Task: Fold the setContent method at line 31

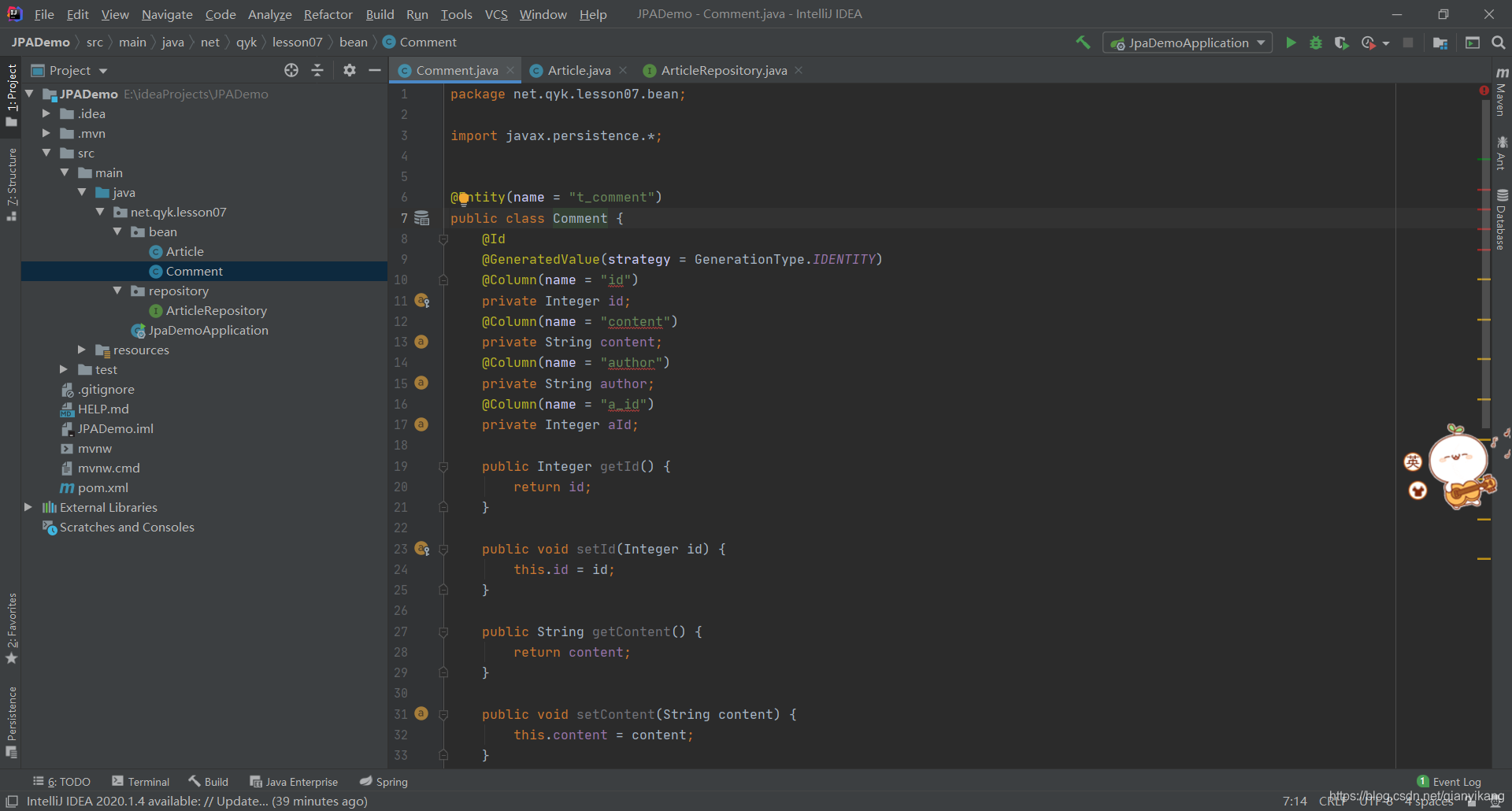Action: point(443,715)
